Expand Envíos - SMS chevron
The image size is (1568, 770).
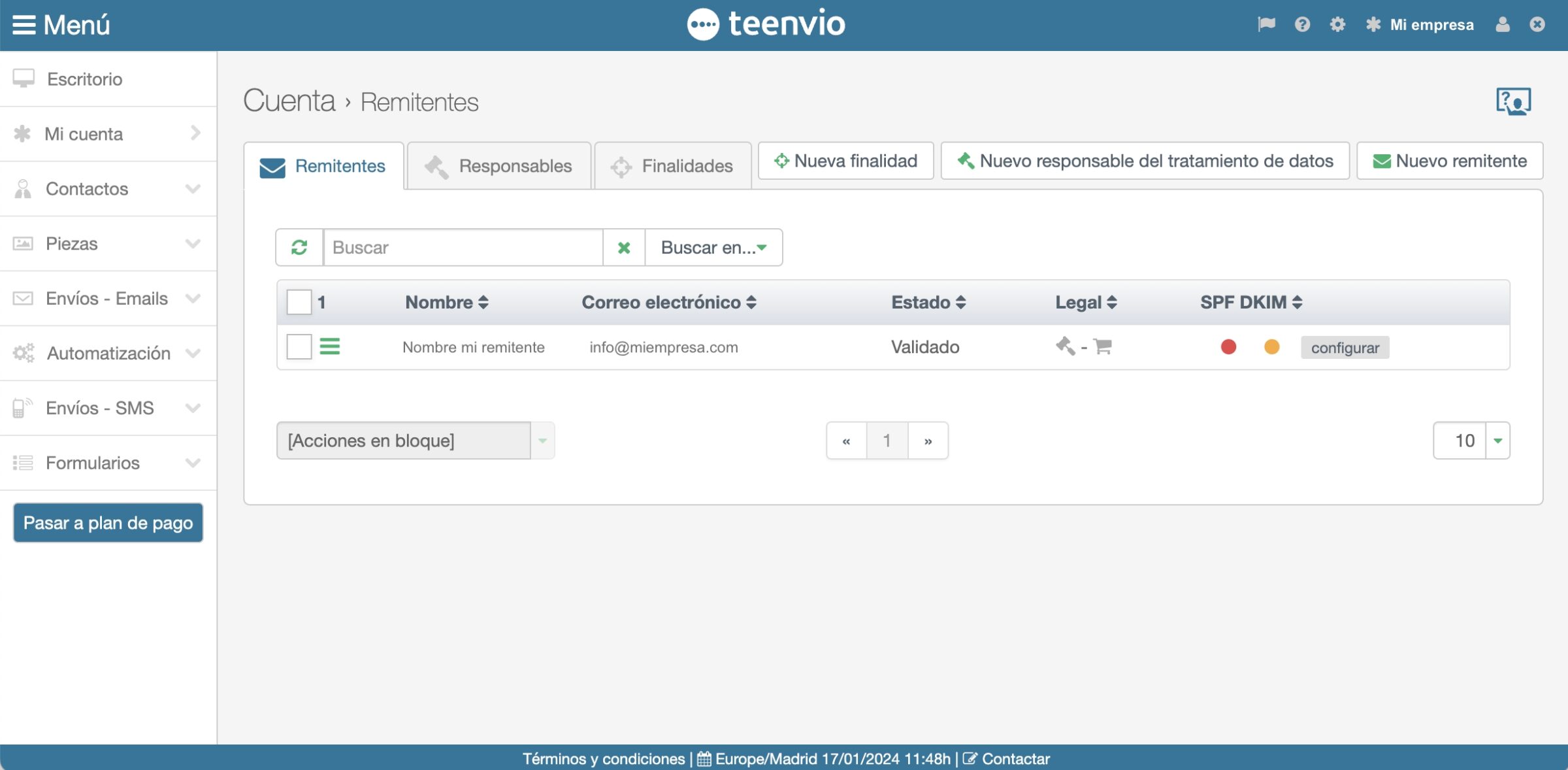(193, 409)
